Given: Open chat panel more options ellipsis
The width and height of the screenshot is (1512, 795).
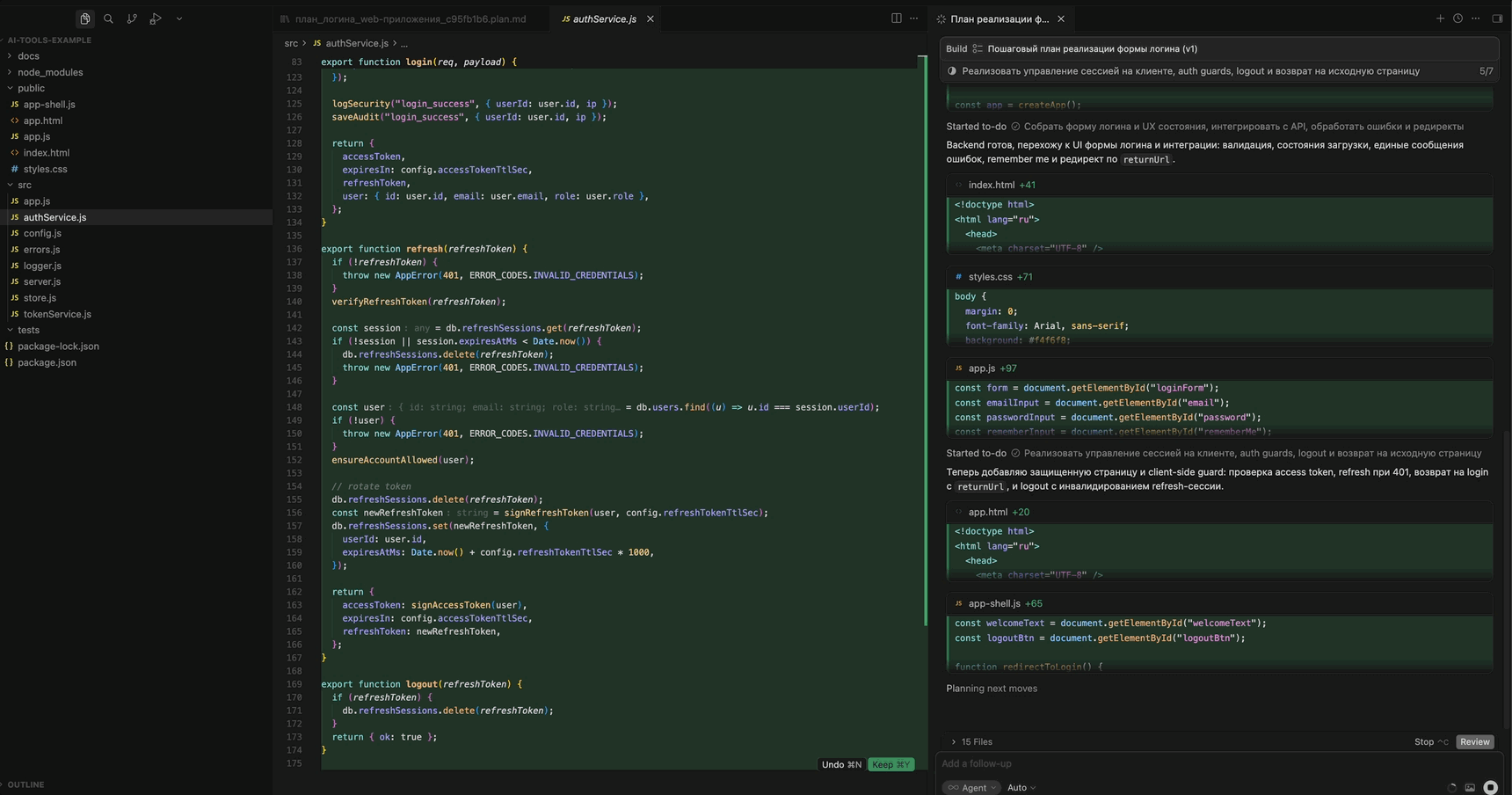Looking at the screenshot, I should tap(1476, 18).
